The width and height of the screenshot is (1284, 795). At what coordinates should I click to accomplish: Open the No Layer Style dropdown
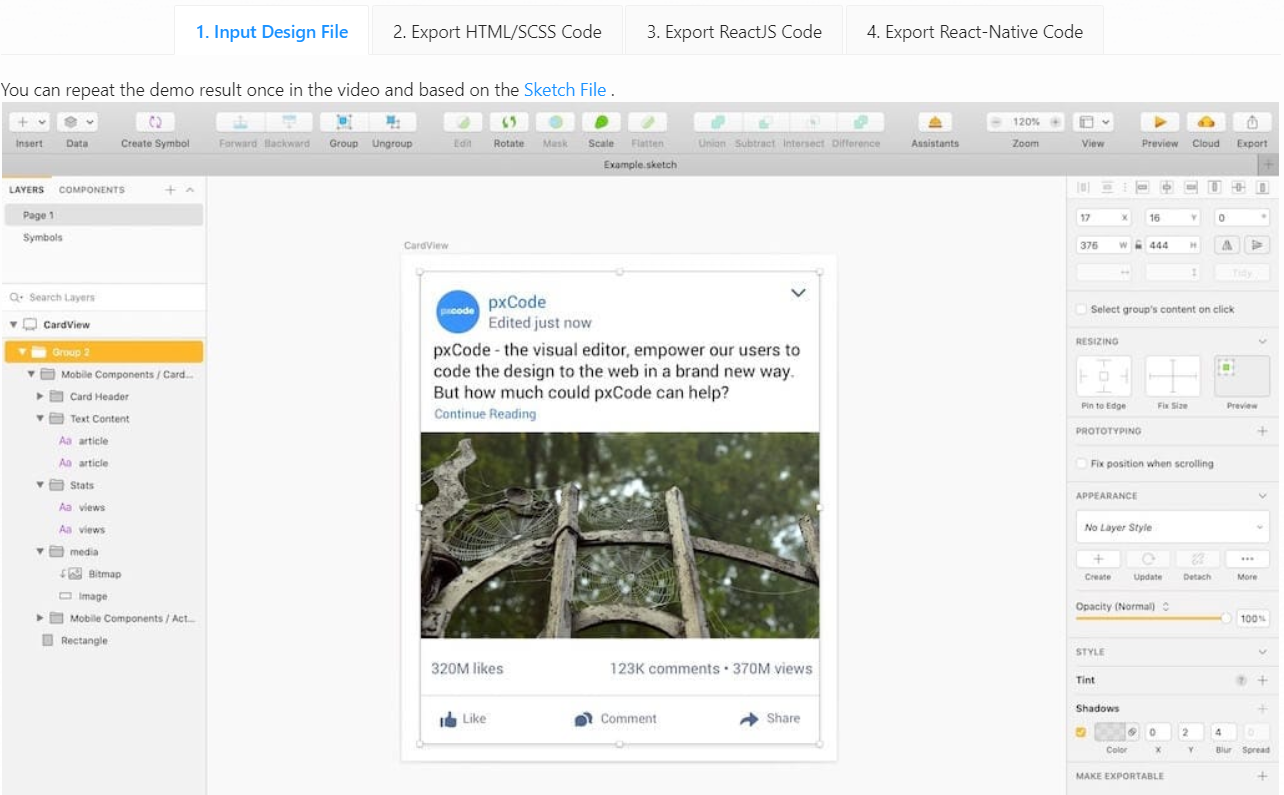coord(1173,527)
